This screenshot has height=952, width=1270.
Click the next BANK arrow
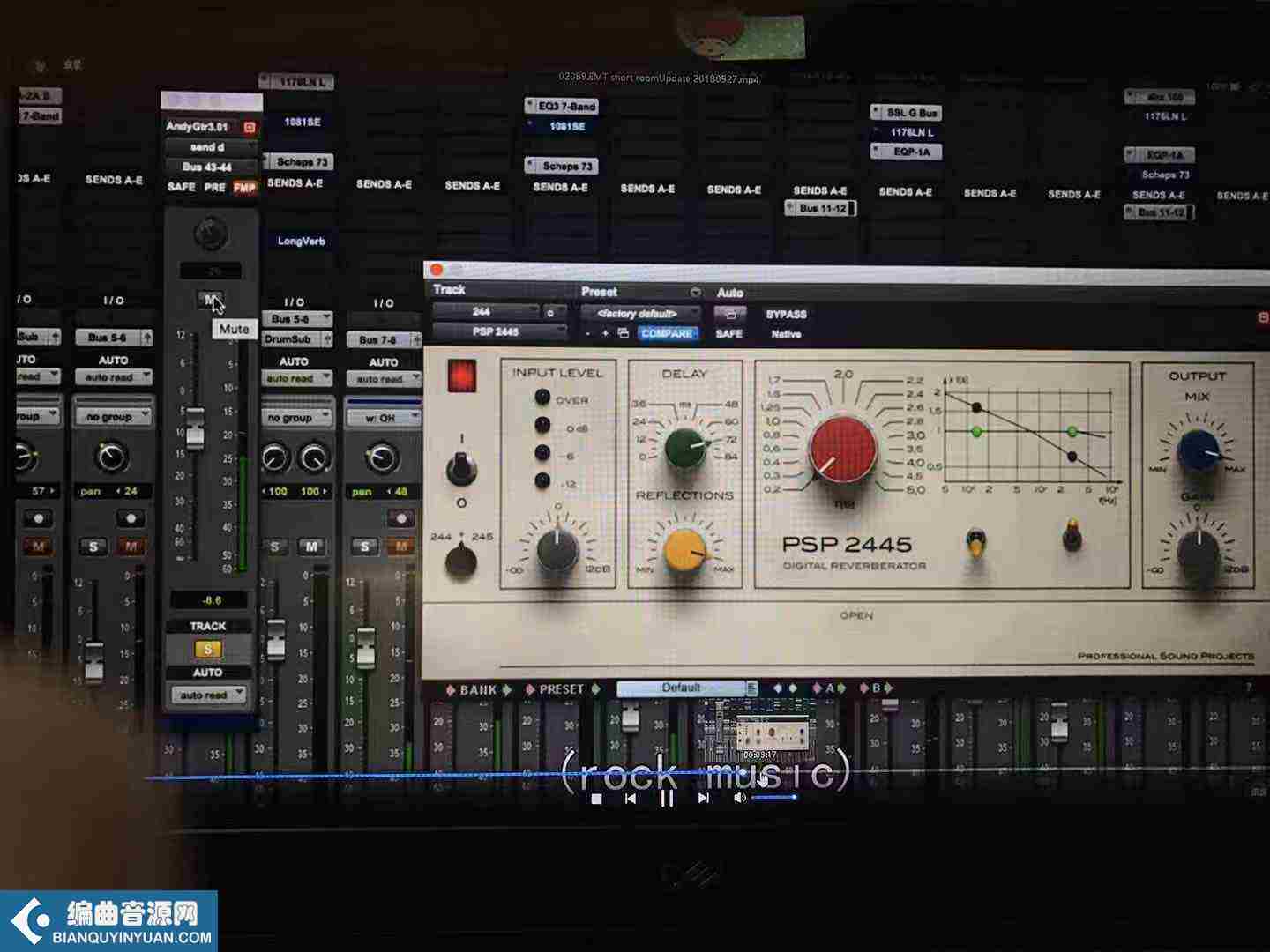[507, 689]
